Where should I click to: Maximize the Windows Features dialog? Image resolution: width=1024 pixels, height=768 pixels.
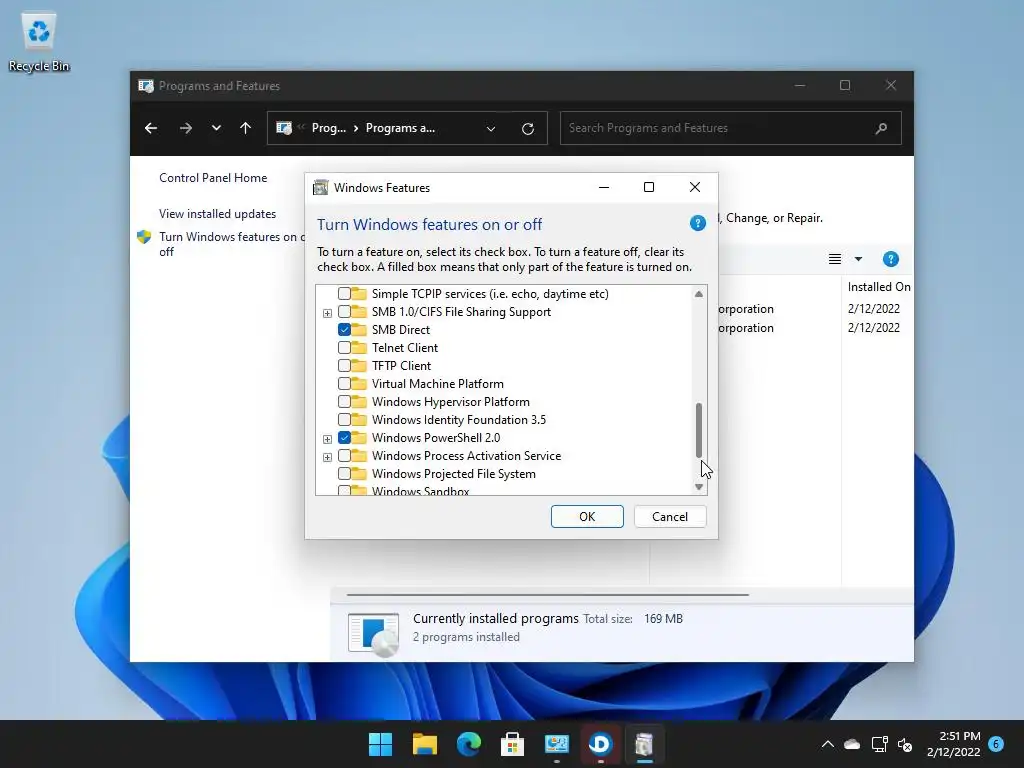[x=648, y=187]
